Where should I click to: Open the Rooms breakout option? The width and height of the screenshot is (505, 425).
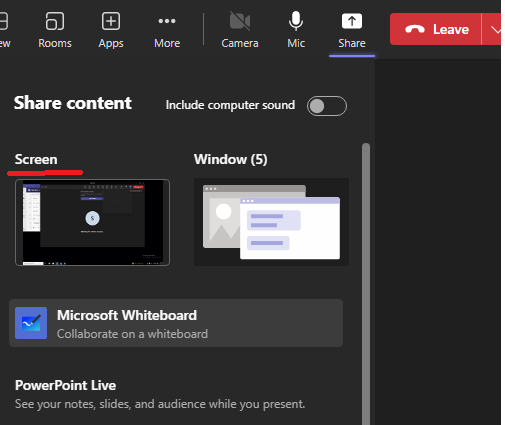55,30
